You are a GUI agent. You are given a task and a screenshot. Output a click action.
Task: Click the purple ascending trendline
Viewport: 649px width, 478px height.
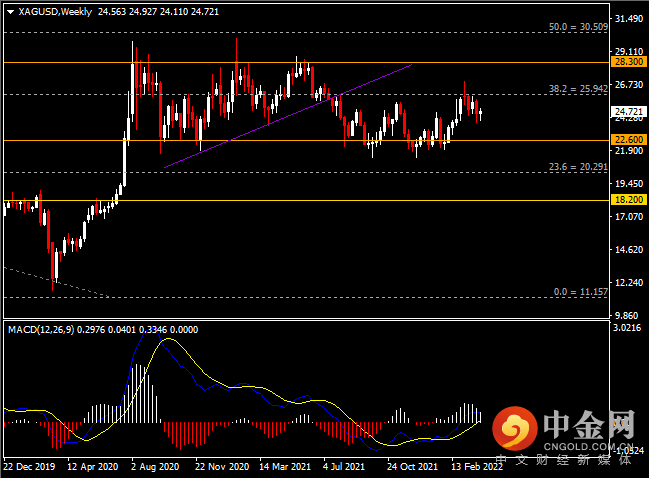point(288,116)
